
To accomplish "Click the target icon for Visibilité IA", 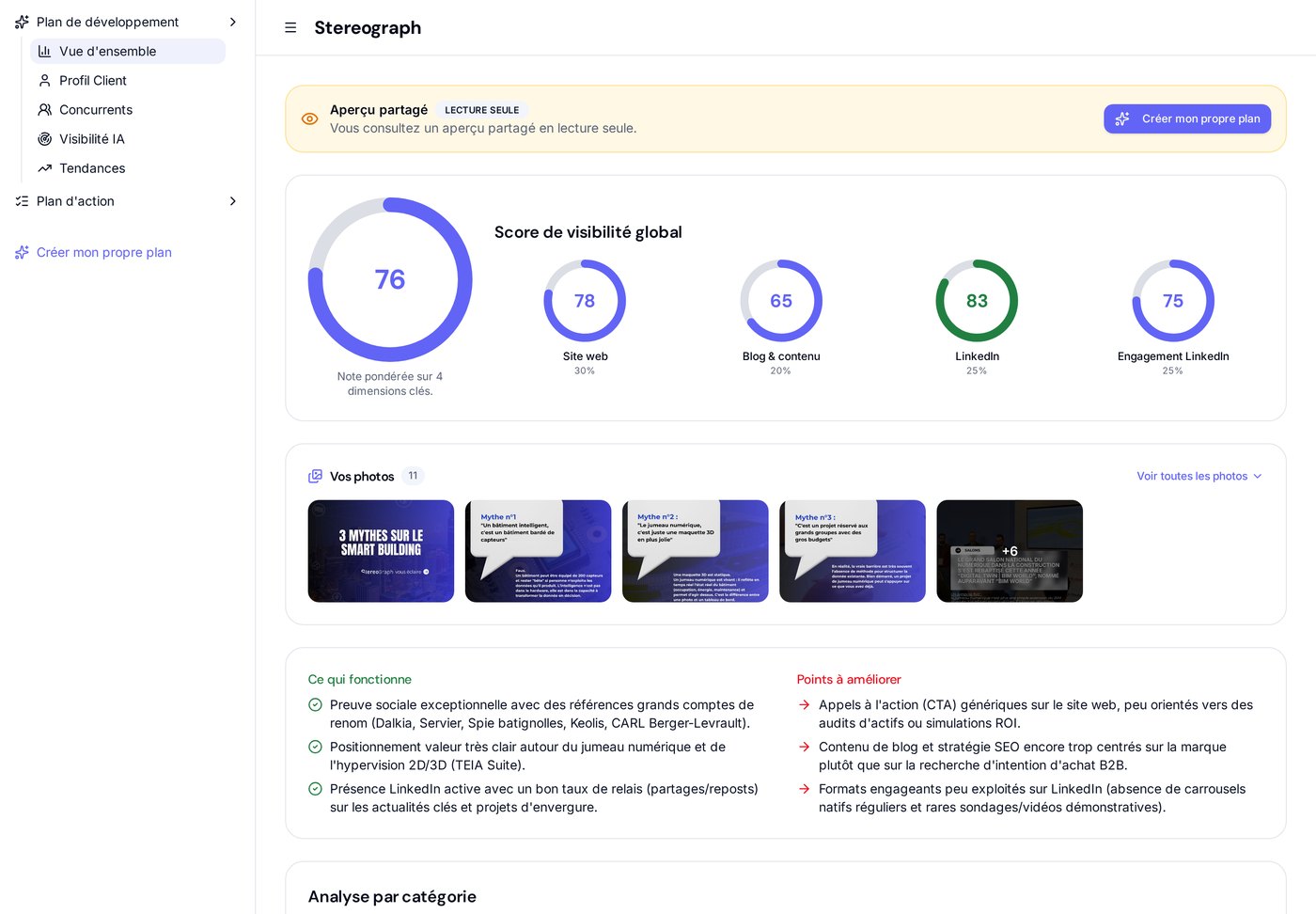I will (x=44, y=138).
